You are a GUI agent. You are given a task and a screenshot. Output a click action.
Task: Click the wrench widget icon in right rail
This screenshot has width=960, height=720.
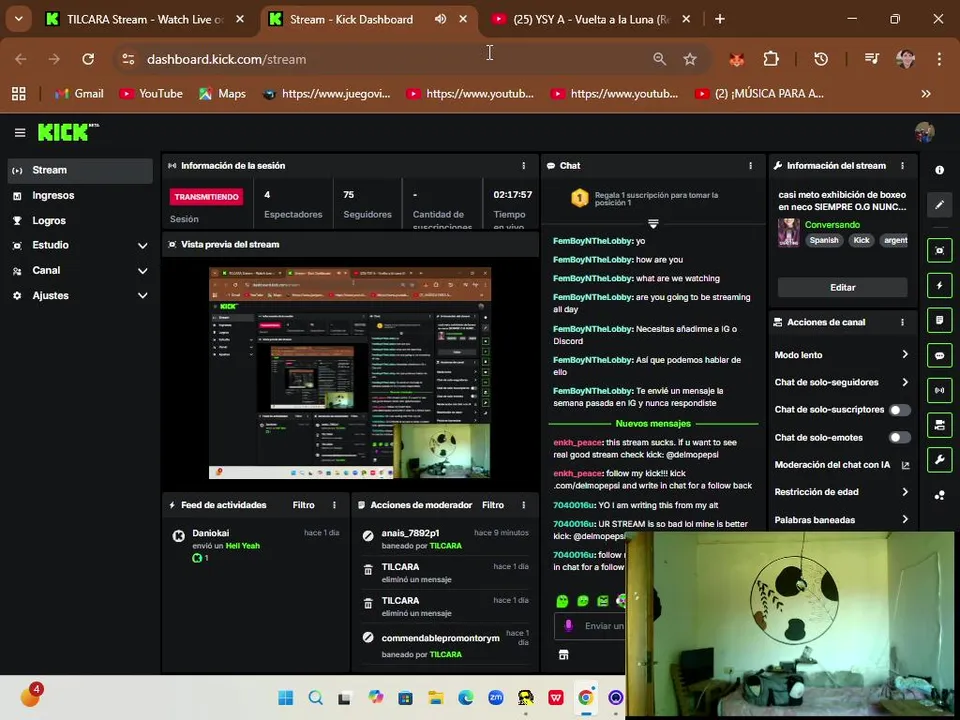(939, 460)
